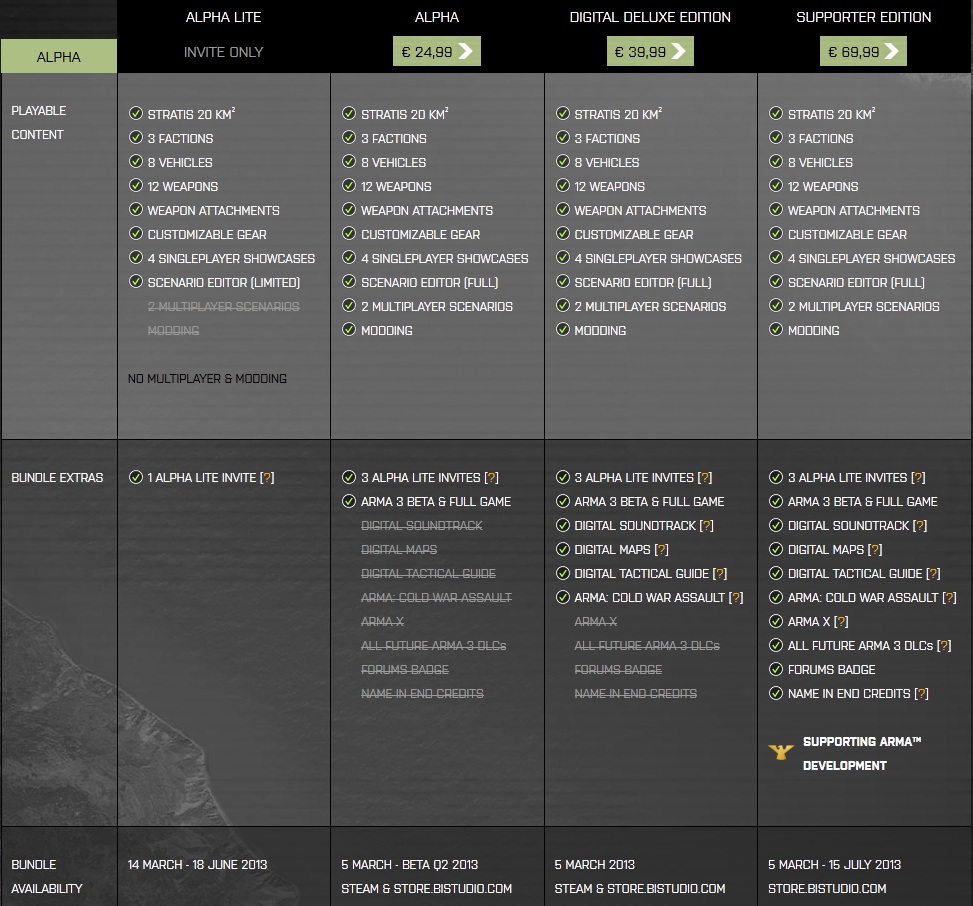Open help for Cold War Assault in Supporter column

[x=949, y=598]
